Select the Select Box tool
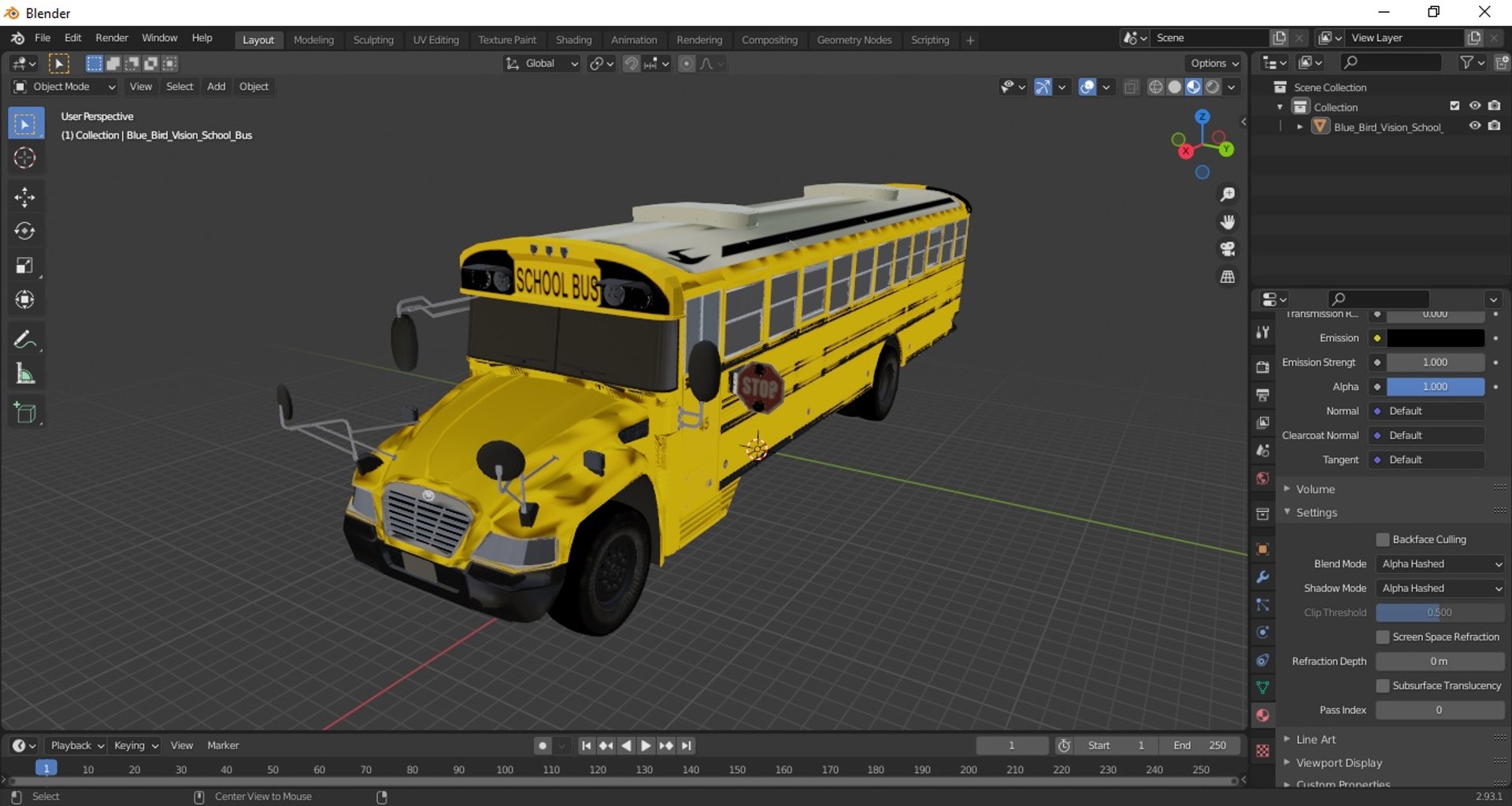 pos(25,124)
